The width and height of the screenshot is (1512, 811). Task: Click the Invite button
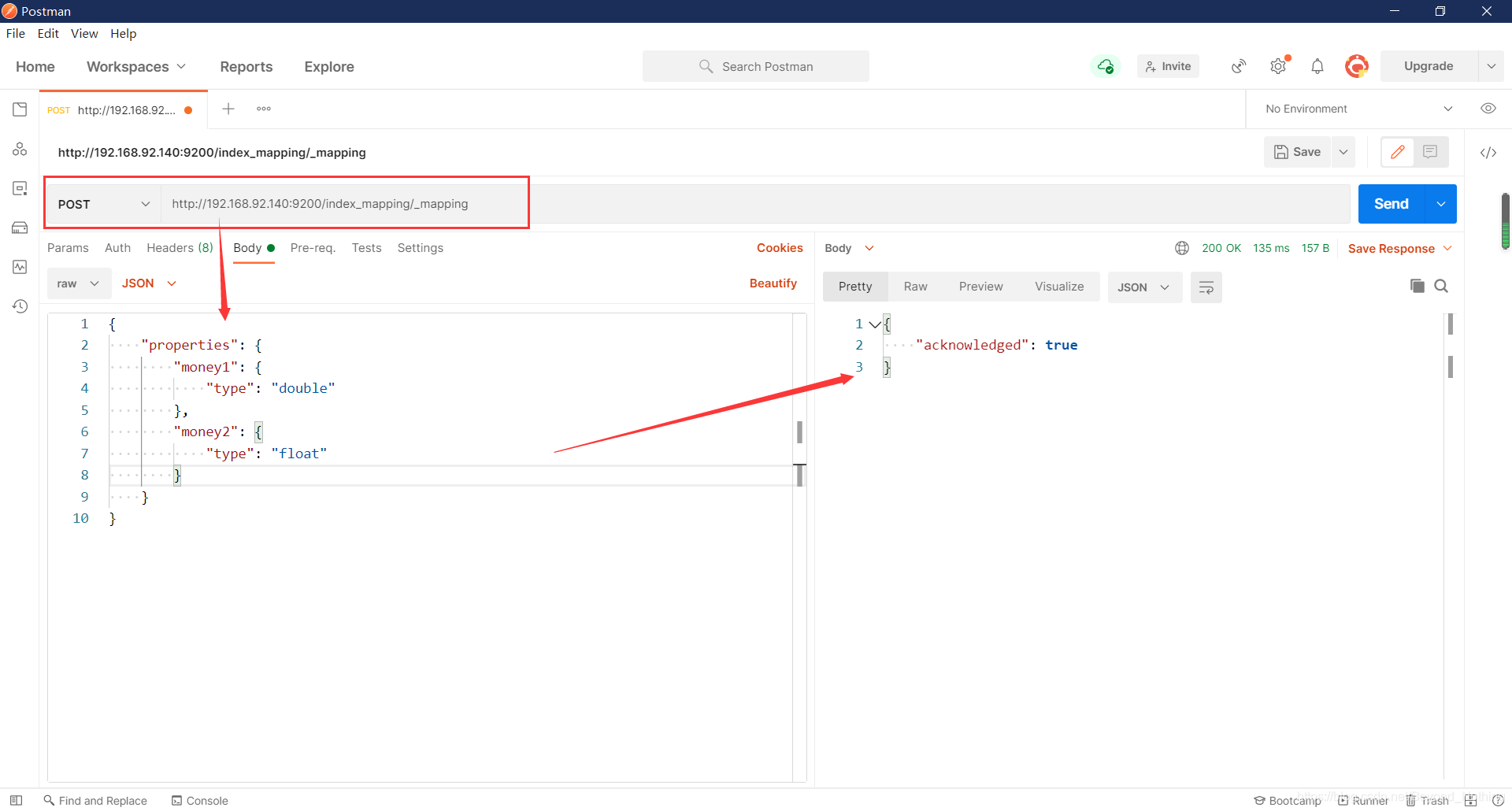click(x=1168, y=66)
